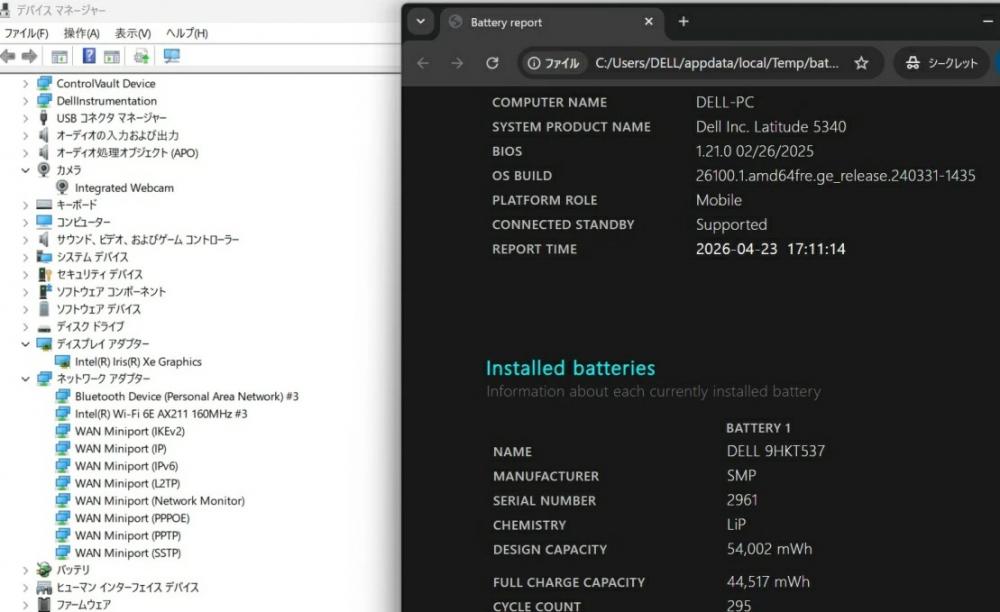Click the ソフトウェア デバイス icon
The width and height of the screenshot is (1000, 612).
click(x=44, y=309)
